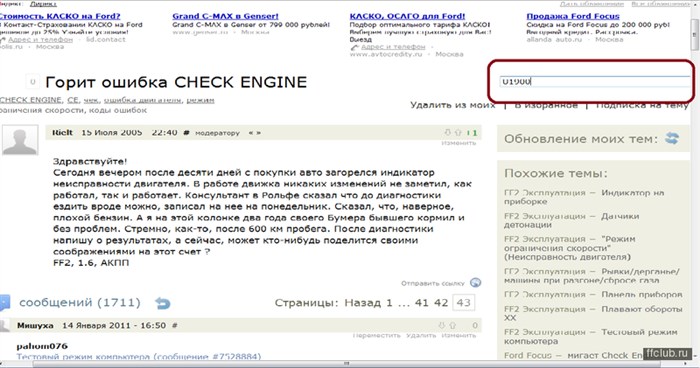Go to page 1 in pagination
The image size is (700, 368).
(x=389, y=303)
